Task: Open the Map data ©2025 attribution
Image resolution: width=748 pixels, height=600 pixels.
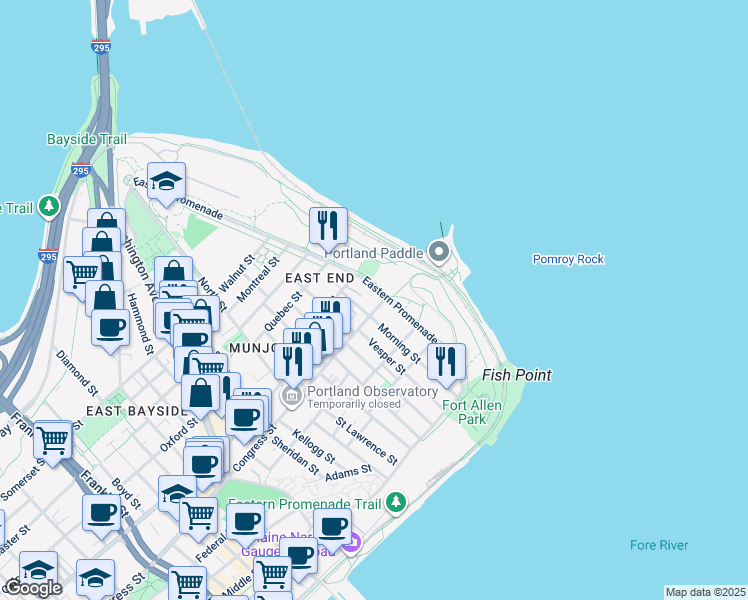Action: click(x=705, y=592)
